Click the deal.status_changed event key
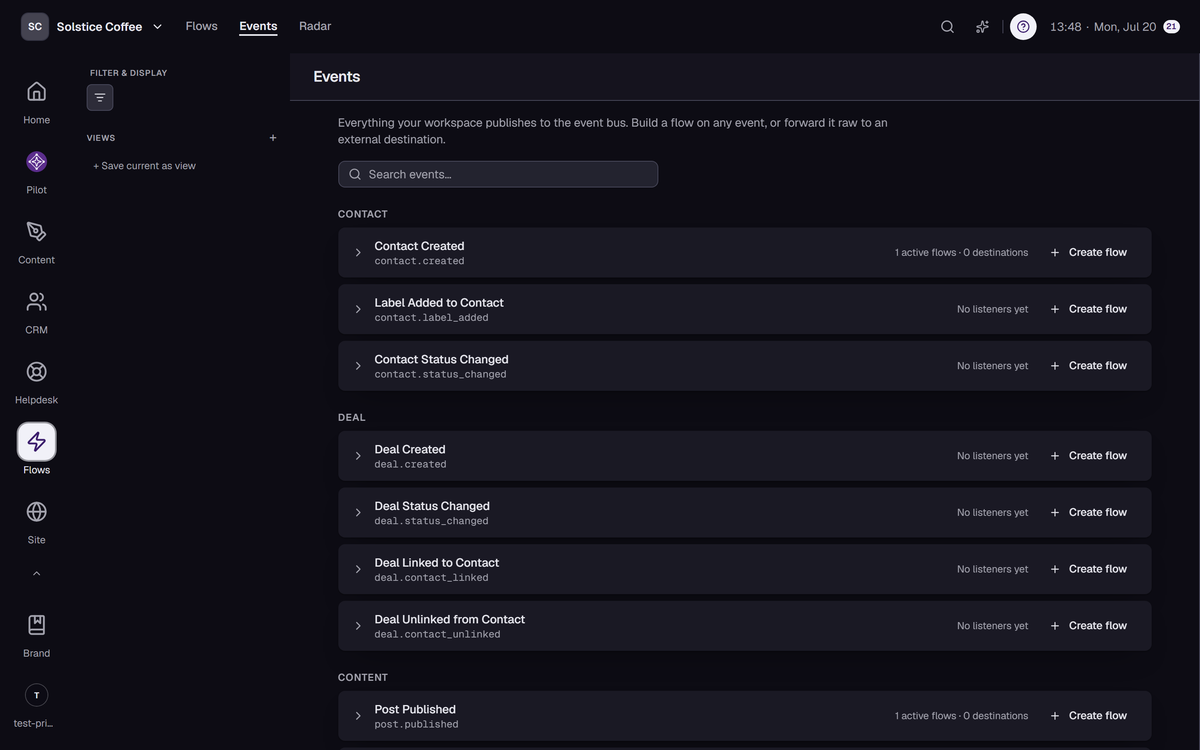 (x=431, y=521)
